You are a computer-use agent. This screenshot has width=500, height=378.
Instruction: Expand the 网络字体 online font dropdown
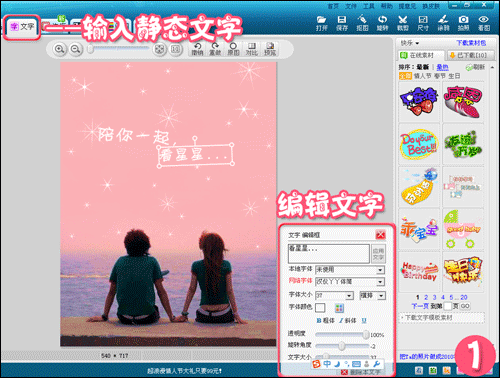(x=380, y=282)
